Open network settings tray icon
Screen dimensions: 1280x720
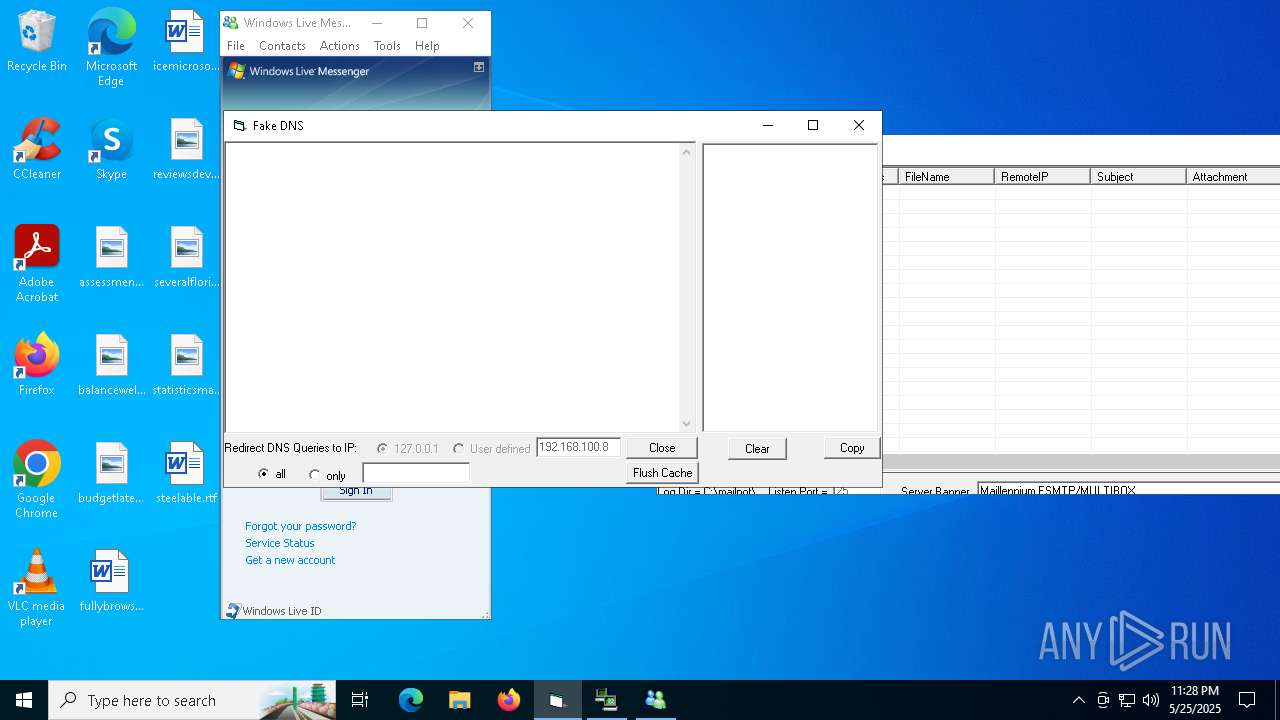click(x=1127, y=700)
